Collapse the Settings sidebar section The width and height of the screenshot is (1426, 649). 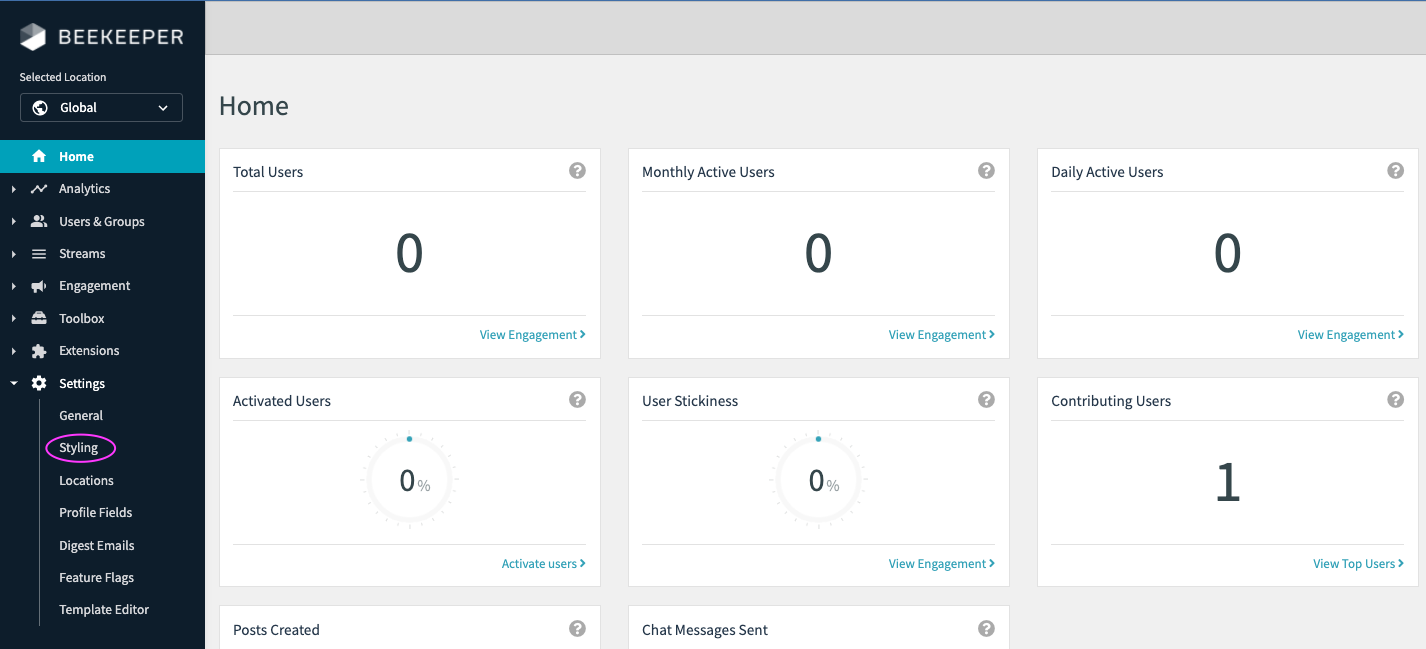tap(14, 383)
